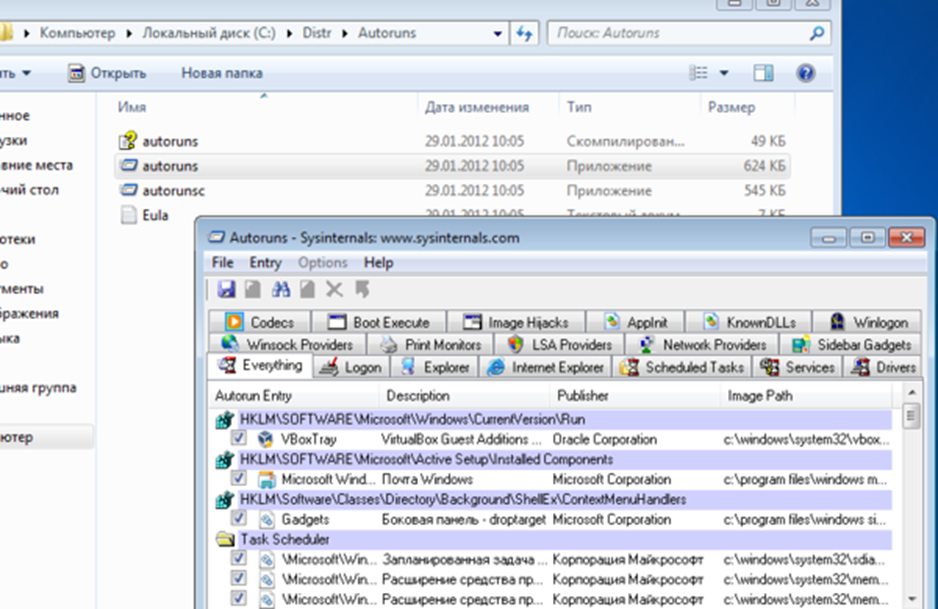Open the KnownDLLs tab
938x609 pixels.
coord(748,322)
